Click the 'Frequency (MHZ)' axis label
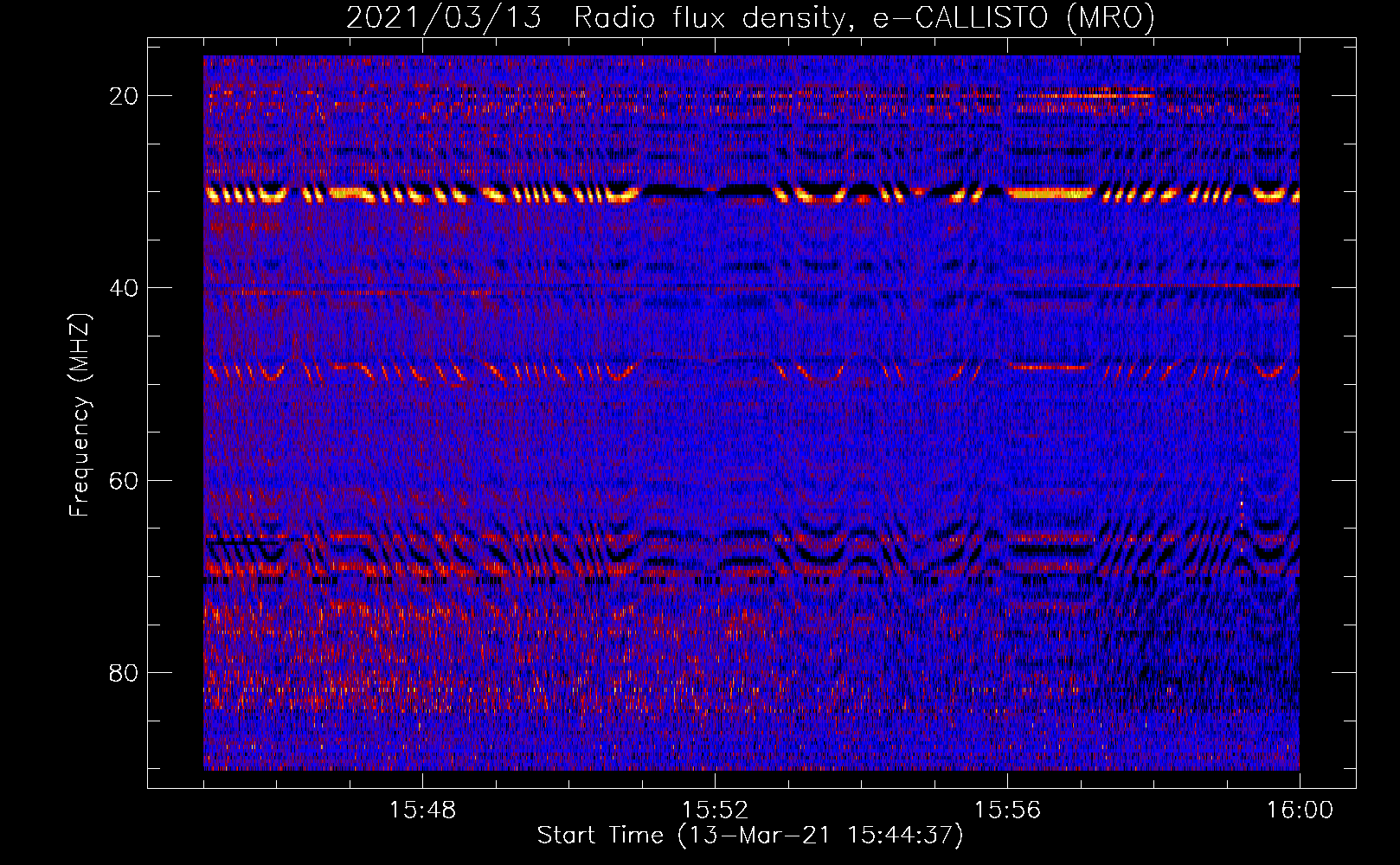The image size is (1400, 865). tap(80, 414)
